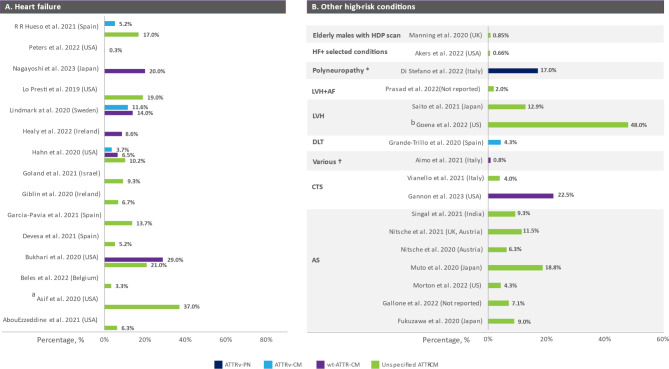The height and width of the screenshot is (369, 669).
Task: Click the 37.0% value next to Asif bar
Action: 192,307
